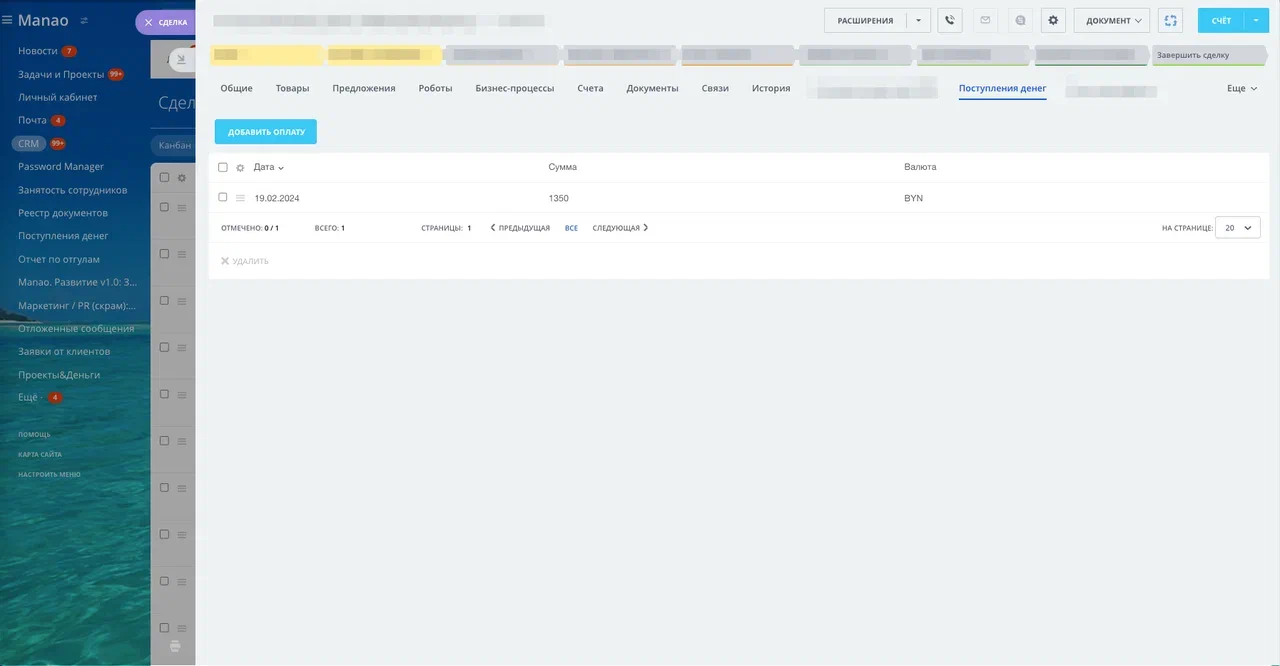Image resolution: width=1280 pixels, height=666 pixels.
Task: Click the phone call icon button
Action: (x=949, y=20)
